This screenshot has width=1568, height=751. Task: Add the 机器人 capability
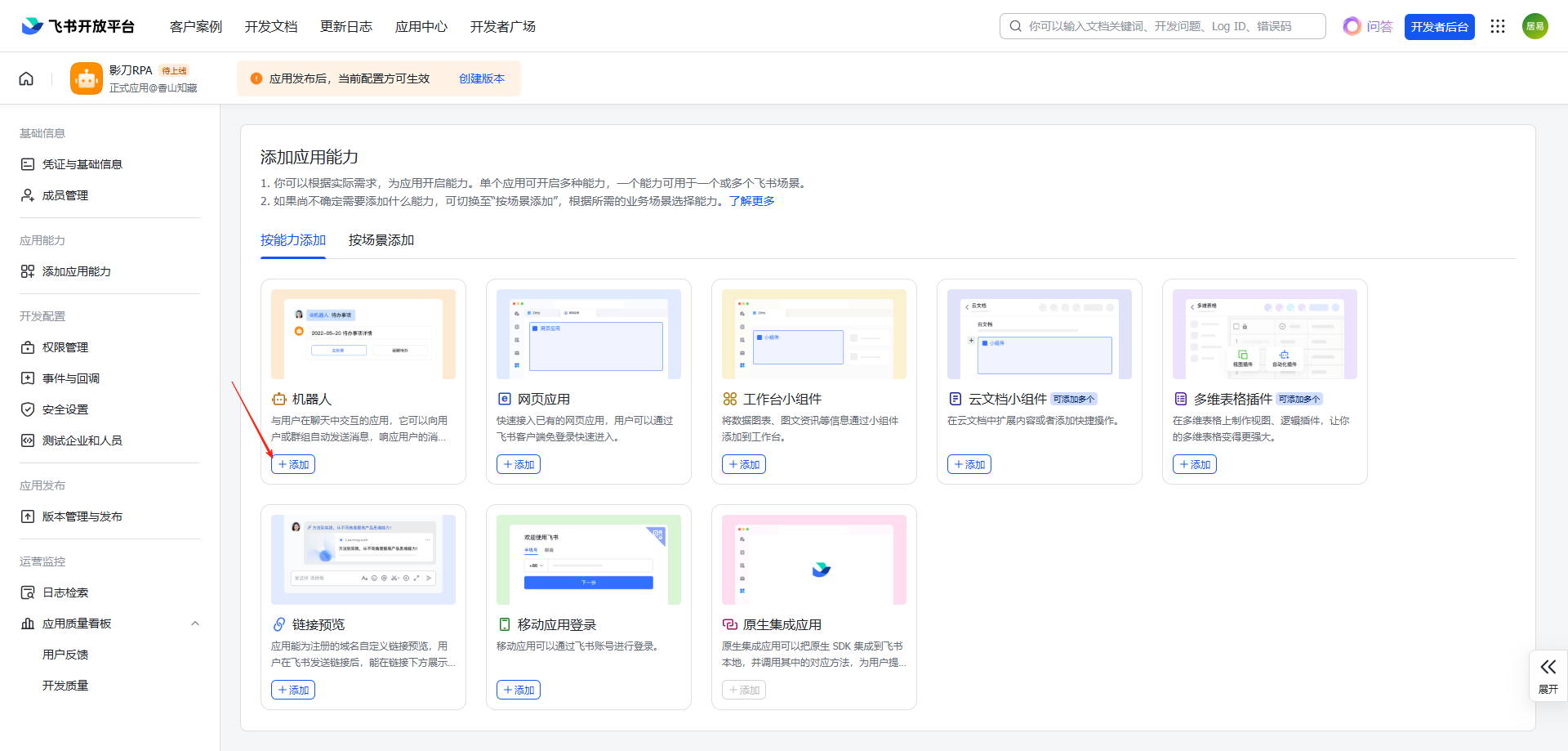(x=293, y=464)
